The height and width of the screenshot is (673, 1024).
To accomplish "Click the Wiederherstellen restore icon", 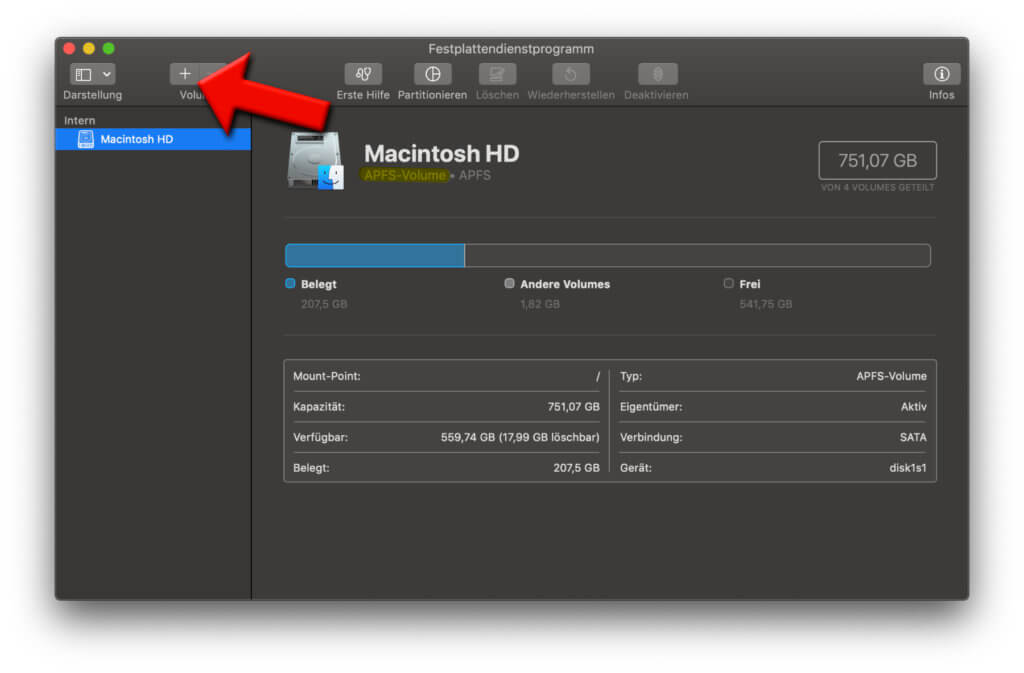I will click(x=570, y=75).
